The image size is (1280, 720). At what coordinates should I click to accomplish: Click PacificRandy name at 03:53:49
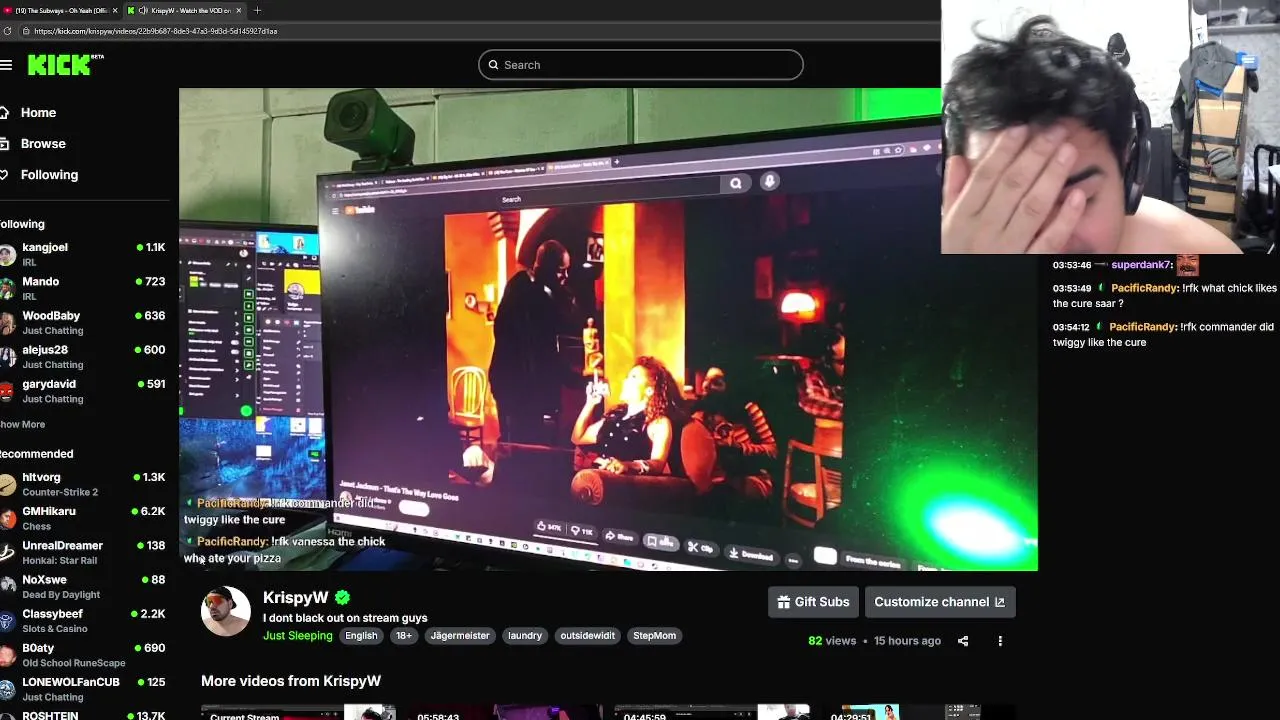1143,288
